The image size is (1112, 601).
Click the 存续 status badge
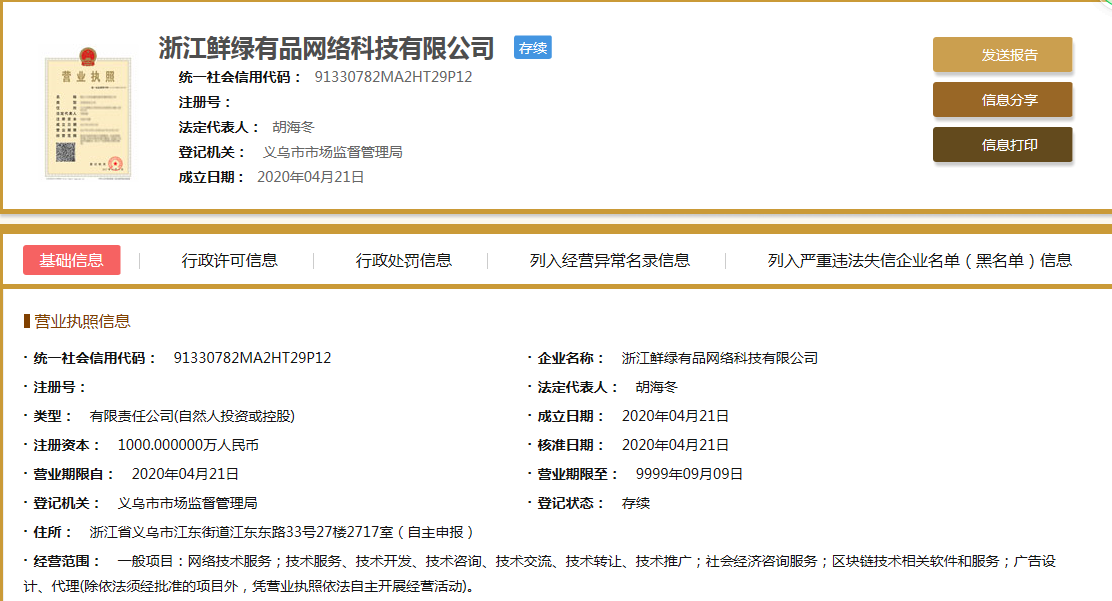click(532, 47)
